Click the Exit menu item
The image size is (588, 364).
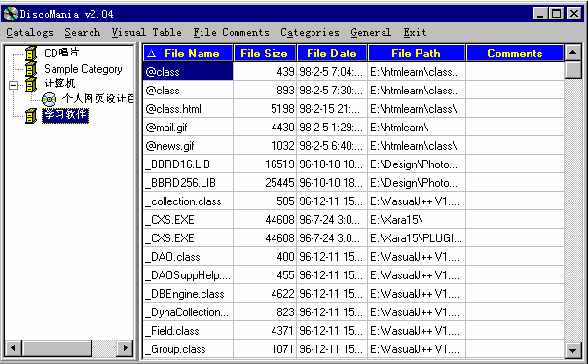(415, 33)
